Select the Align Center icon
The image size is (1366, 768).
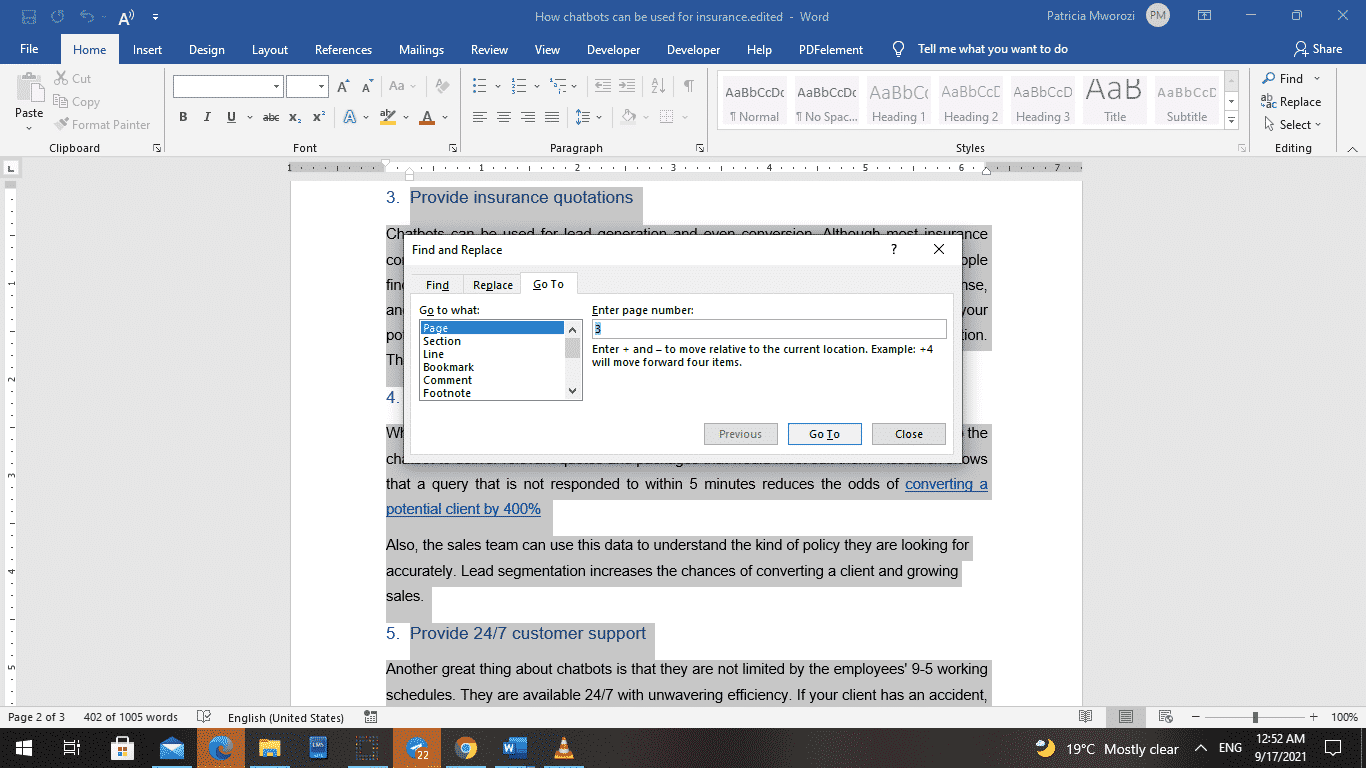pyautogui.click(x=505, y=117)
